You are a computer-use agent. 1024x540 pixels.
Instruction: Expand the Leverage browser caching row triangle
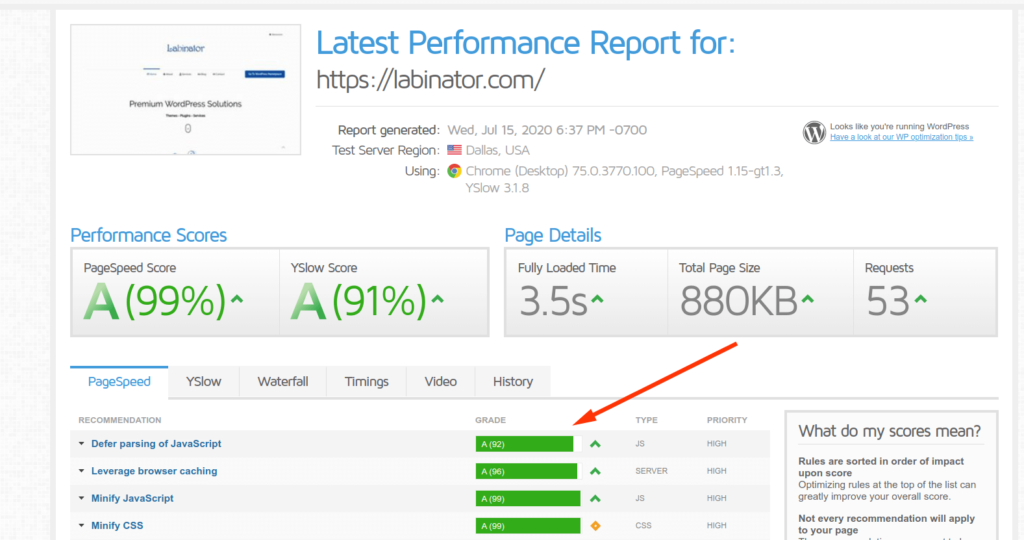(82, 471)
